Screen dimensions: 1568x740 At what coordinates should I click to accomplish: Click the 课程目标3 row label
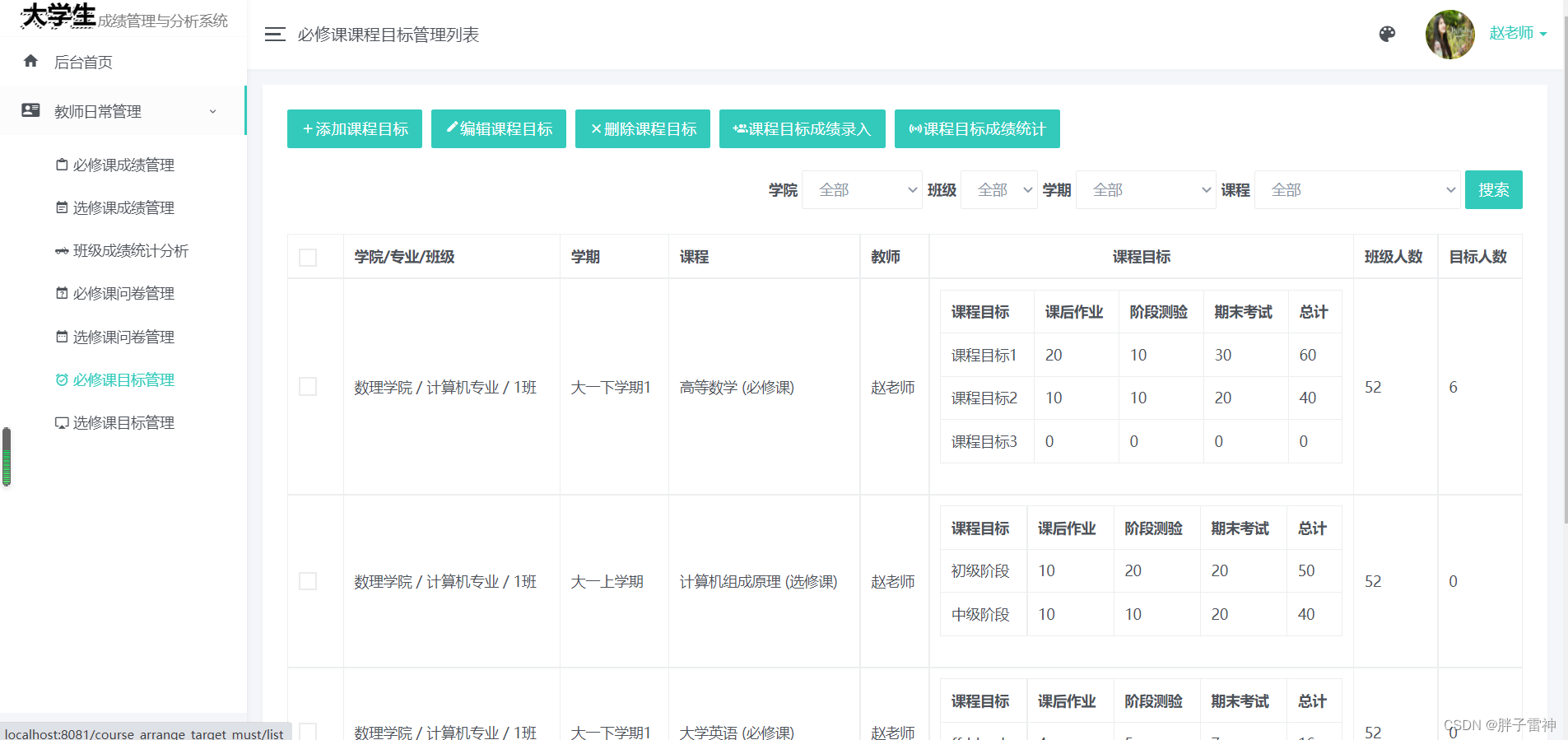pyautogui.click(x=984, y=442)
